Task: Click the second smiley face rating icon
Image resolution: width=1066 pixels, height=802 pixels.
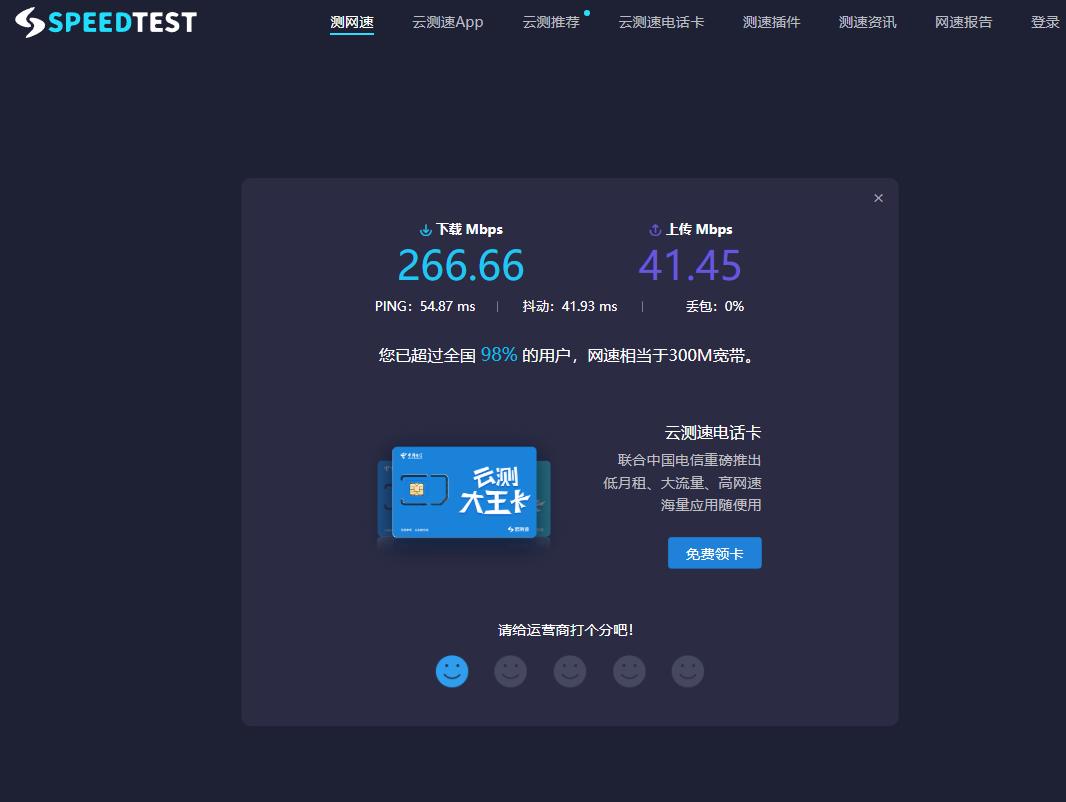Action: [x=510, y=671]
